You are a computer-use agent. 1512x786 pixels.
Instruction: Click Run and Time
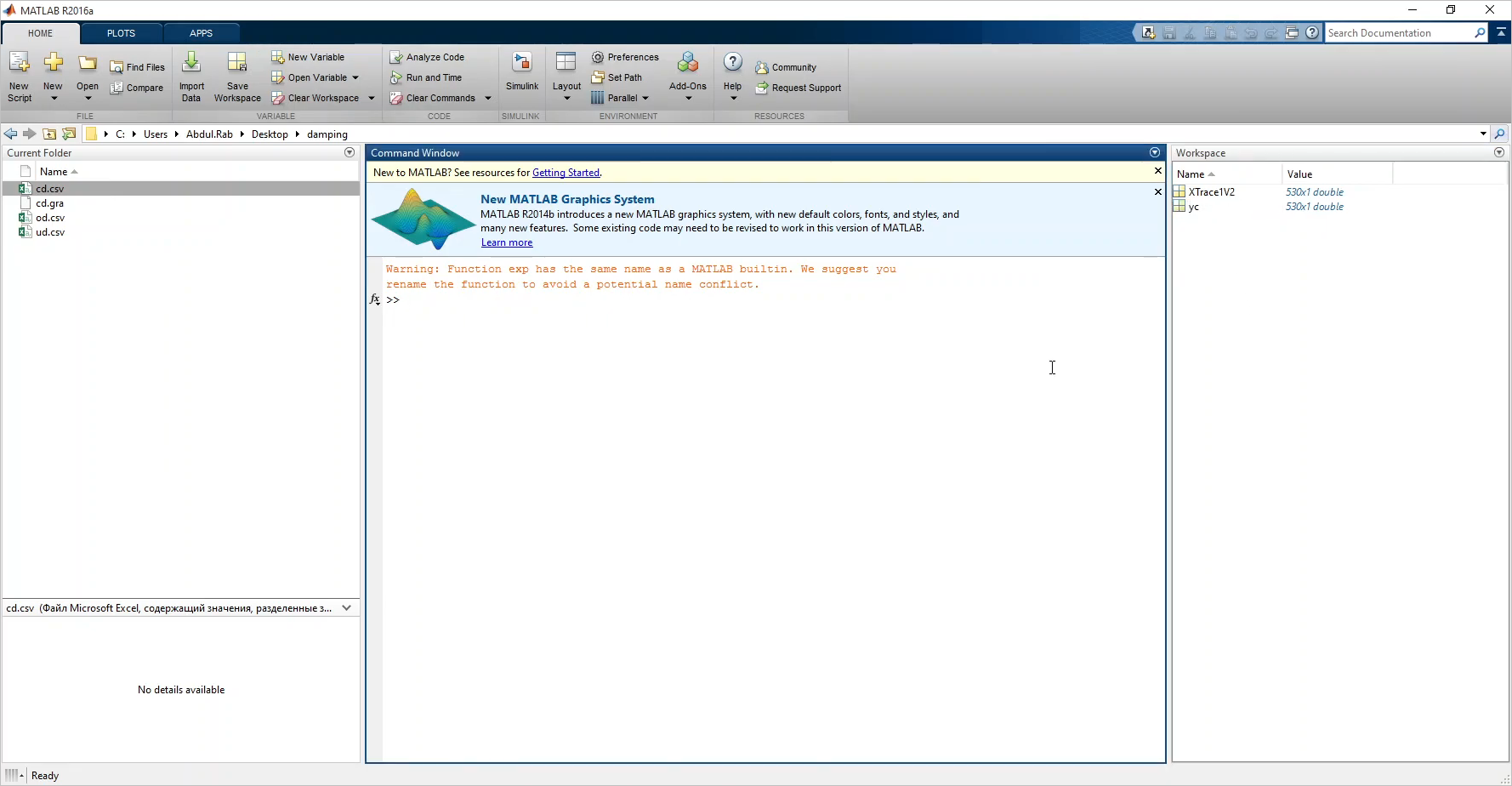point(426,77)
